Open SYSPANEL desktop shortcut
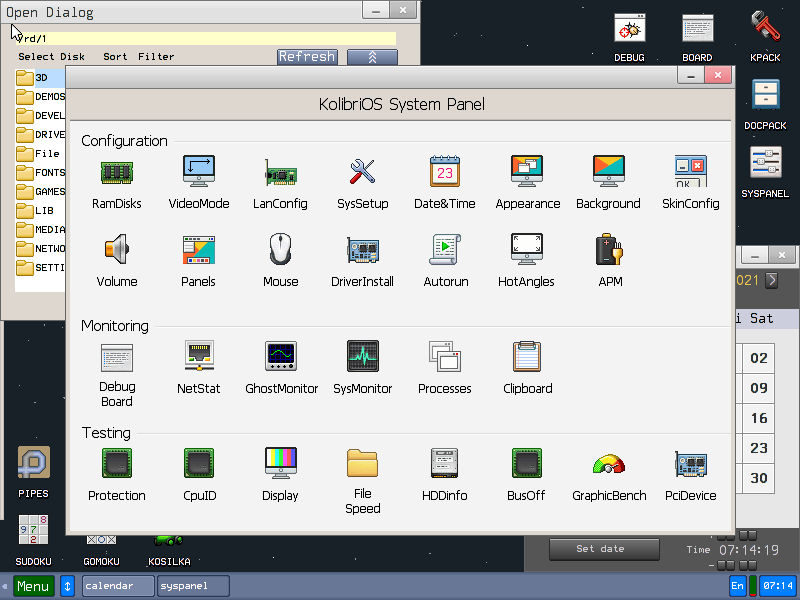 pyautogui.click(x=765, y=162)
